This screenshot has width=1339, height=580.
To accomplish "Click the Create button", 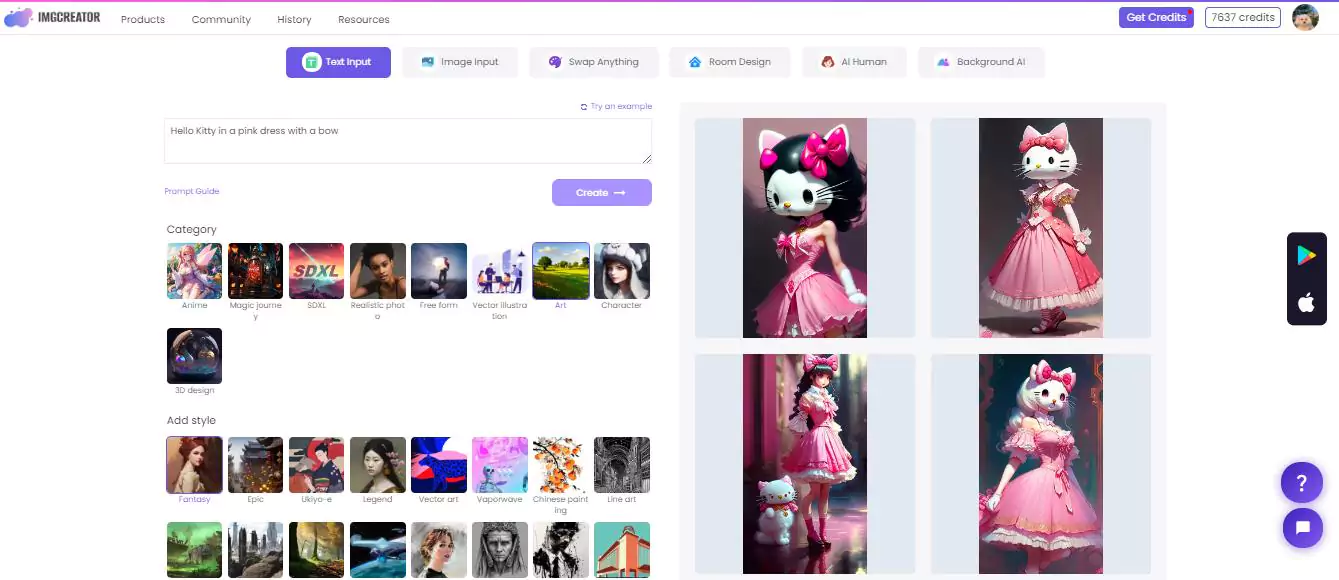I will (x=602, y=192).
